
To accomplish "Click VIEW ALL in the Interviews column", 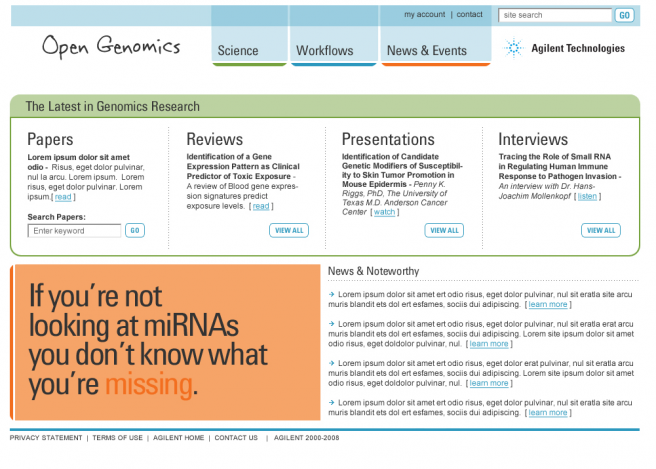I will 601,230.
